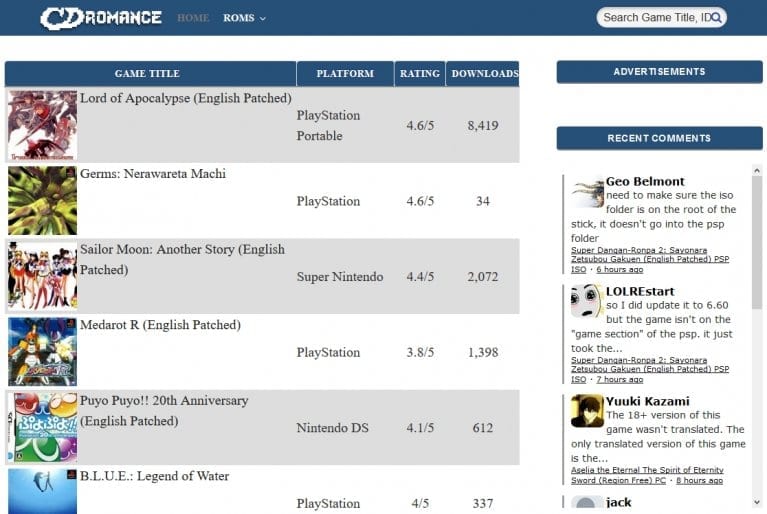
Task: Select the Medarot R cover thumbnail
Action: pos(42,352)
